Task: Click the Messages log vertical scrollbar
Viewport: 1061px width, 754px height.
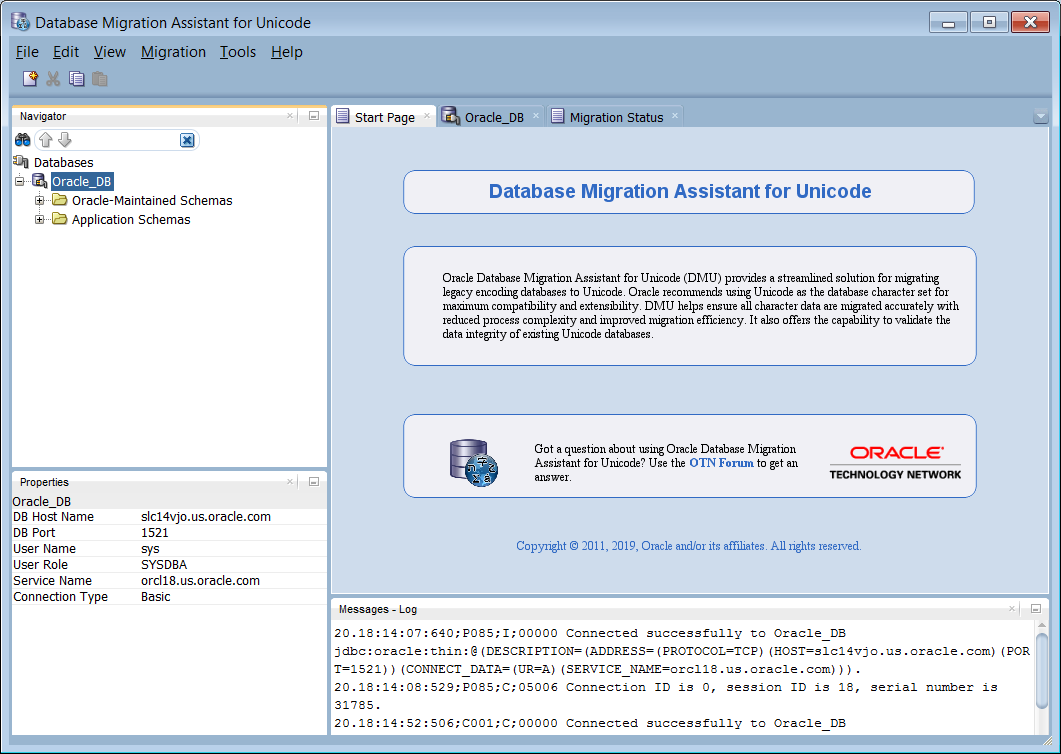Action: [1042, 670]
